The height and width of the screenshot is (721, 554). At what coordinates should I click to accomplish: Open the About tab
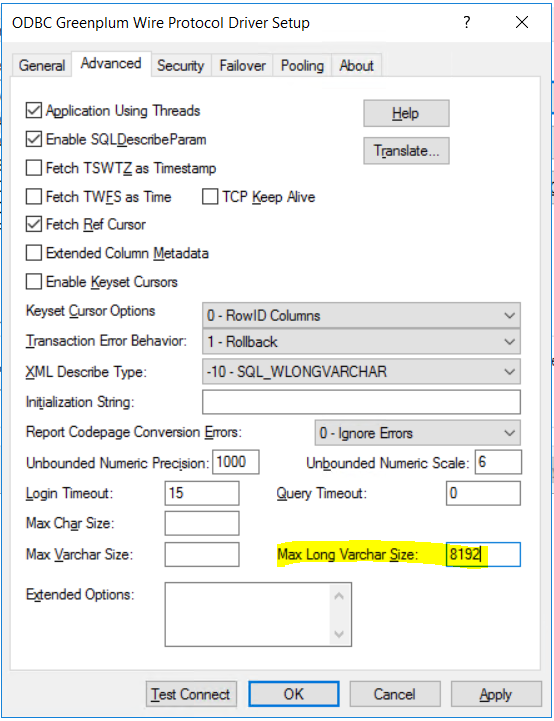[356, 65]
